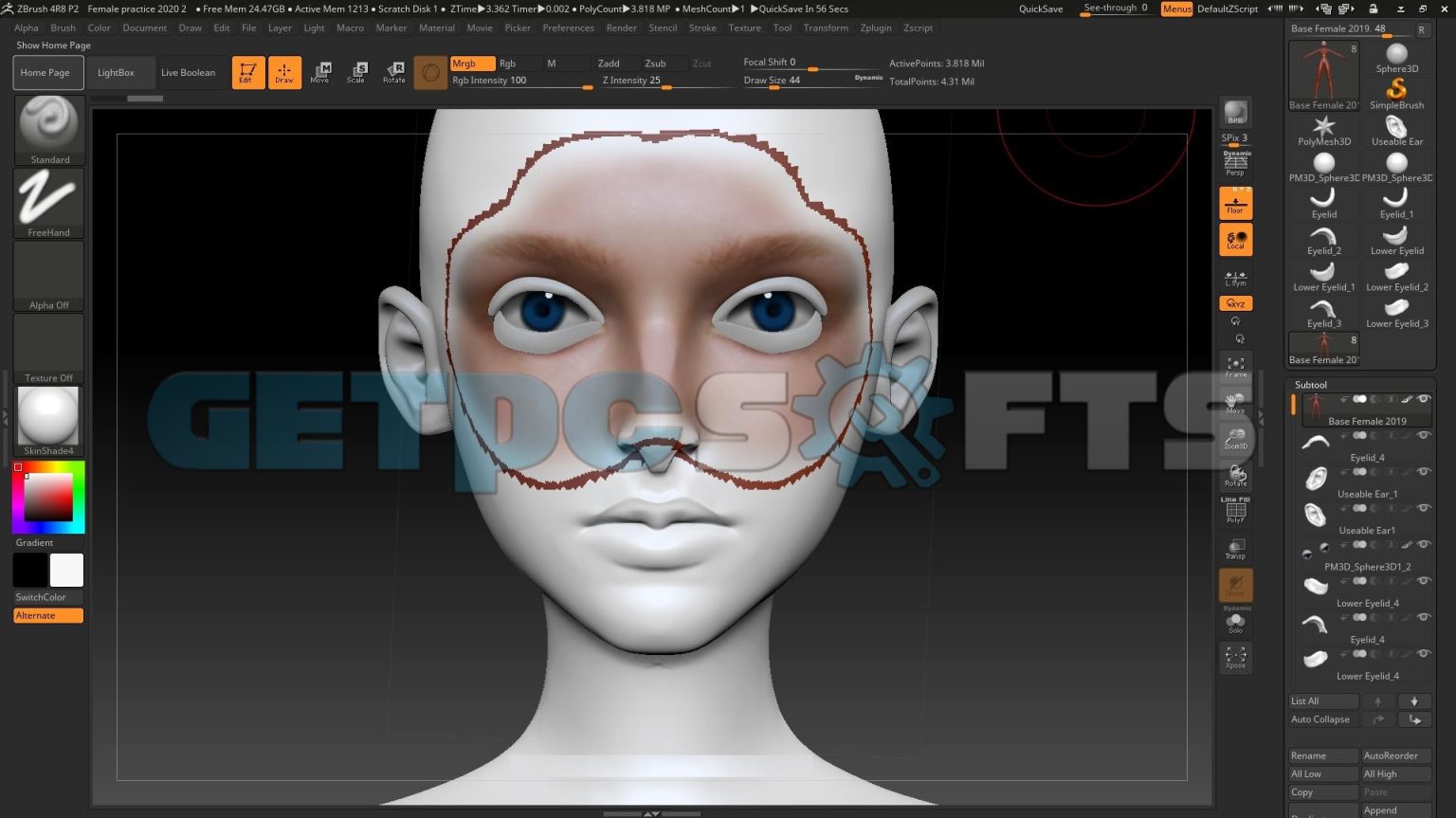The image size is (1456, 818).
Task: Click the right shelf Rotate view button
Action: (x=1235, y=475)
